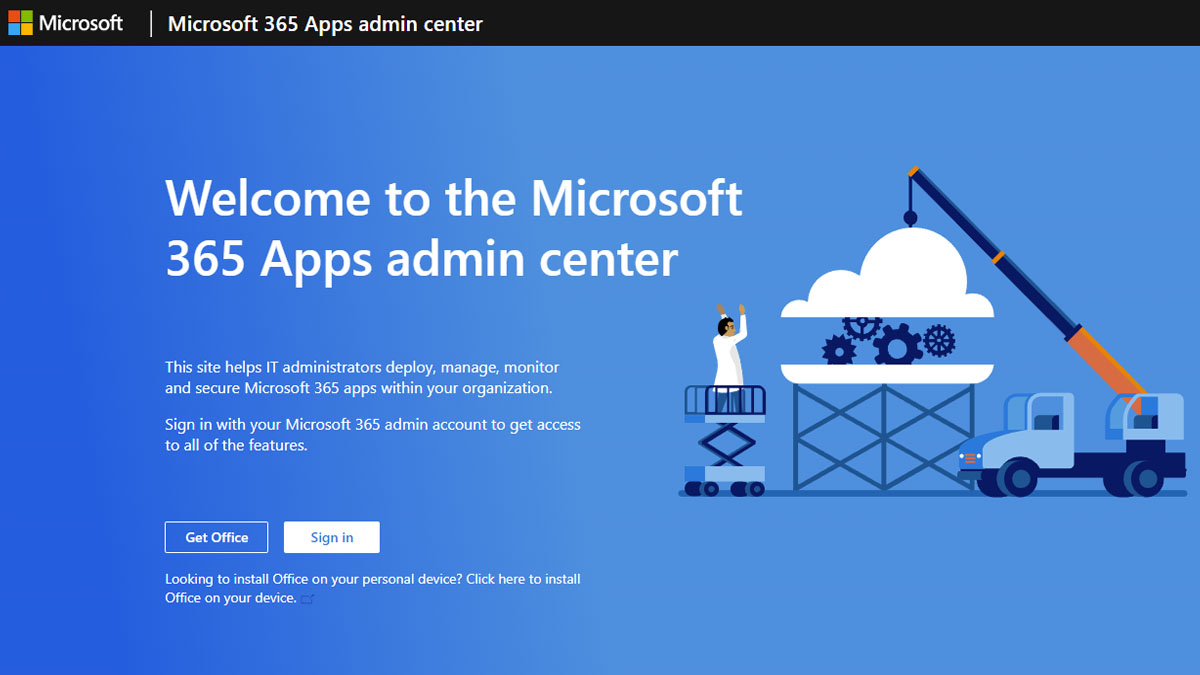The height and width of the screenshot is (675, 1200).
Task: Click the Get Office button
Action: tap(217, 537)
